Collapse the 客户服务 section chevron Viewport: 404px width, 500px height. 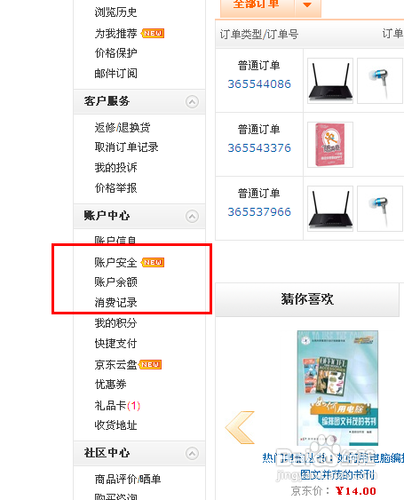click(x=192, y=102)
